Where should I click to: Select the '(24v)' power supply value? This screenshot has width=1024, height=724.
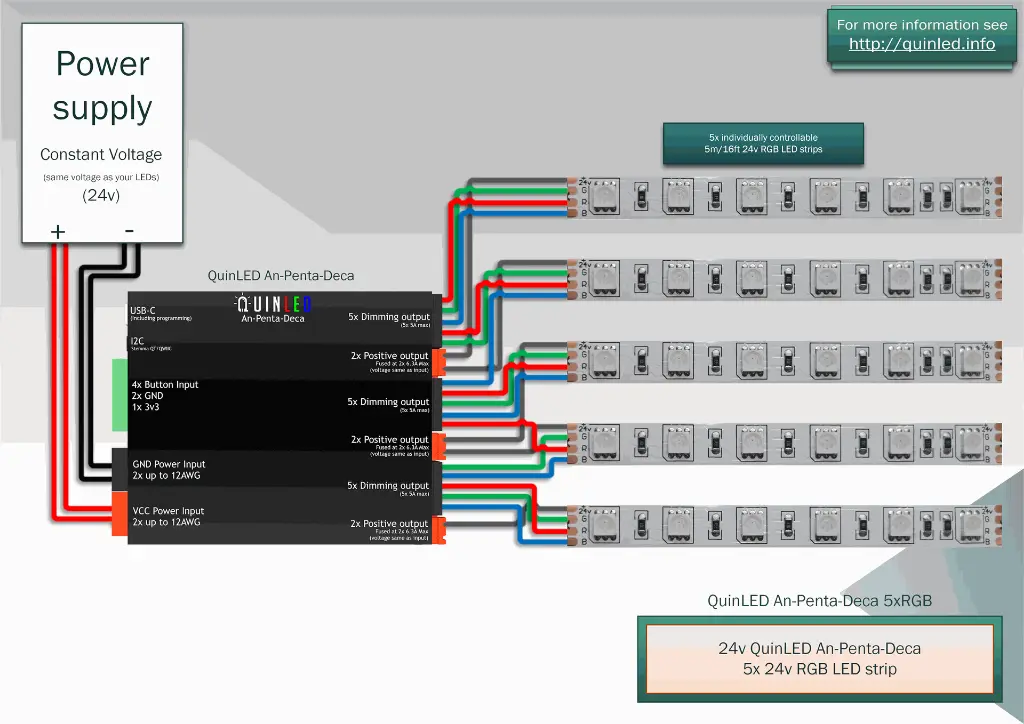[101, 195]
